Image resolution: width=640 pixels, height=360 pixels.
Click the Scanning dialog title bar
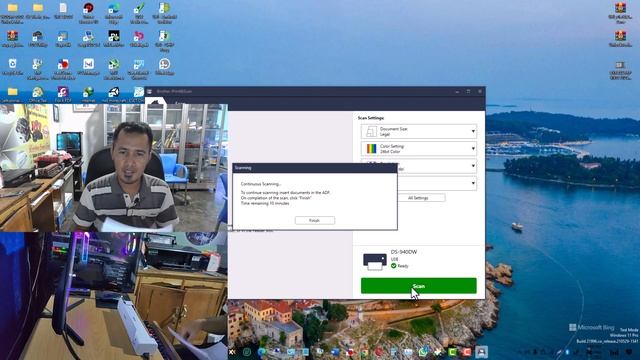point(315,168)
